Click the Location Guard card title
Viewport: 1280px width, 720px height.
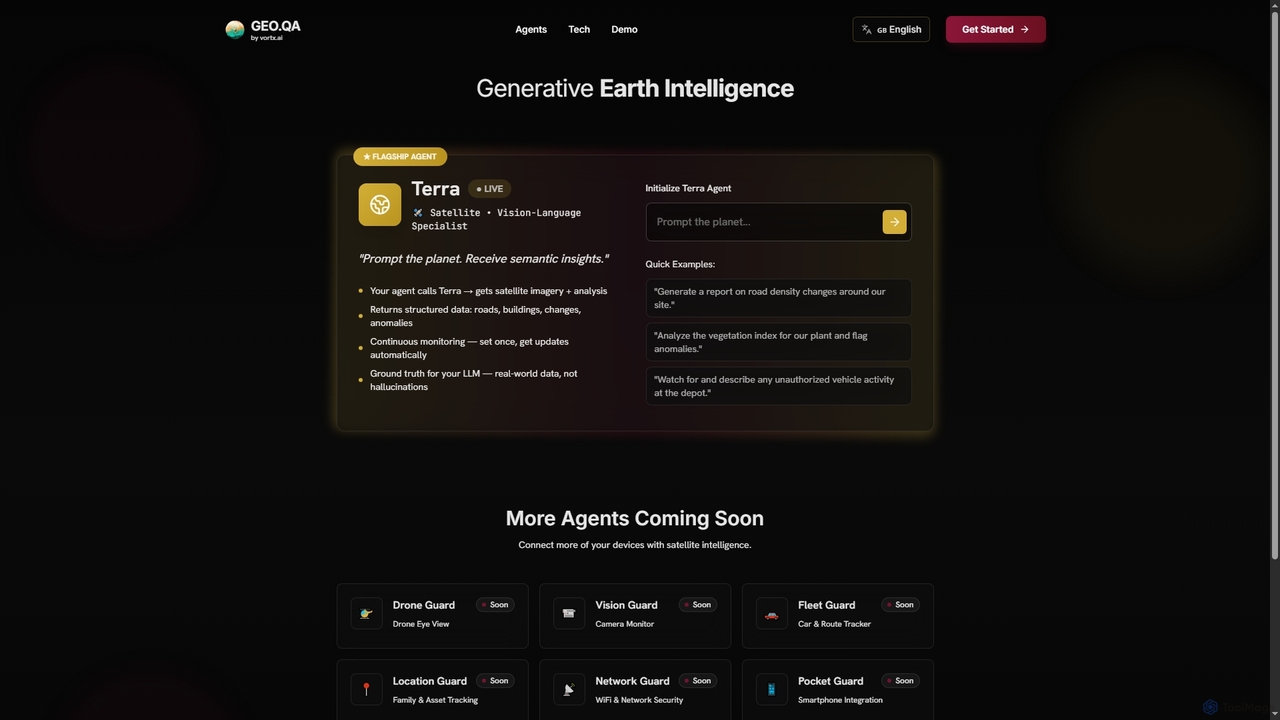(x=430, y=681)
